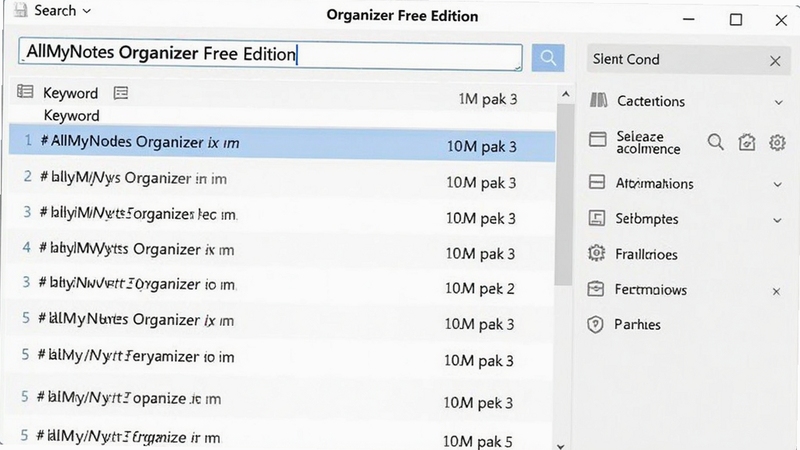Click the Fectmoiows icon

[595, 289]
